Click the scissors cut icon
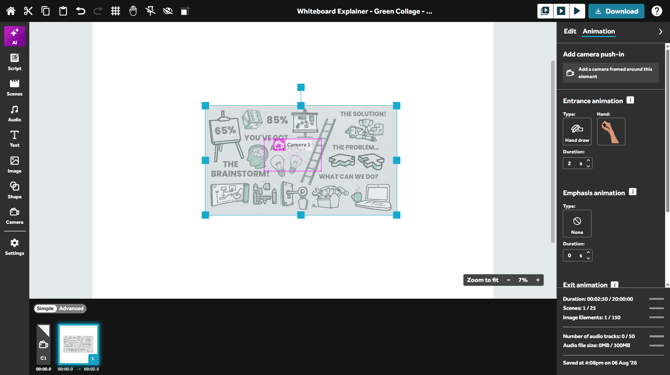Image resolution: width=670 pixels, height=375 pixels. pyautogui.click(x=28, y=11)
